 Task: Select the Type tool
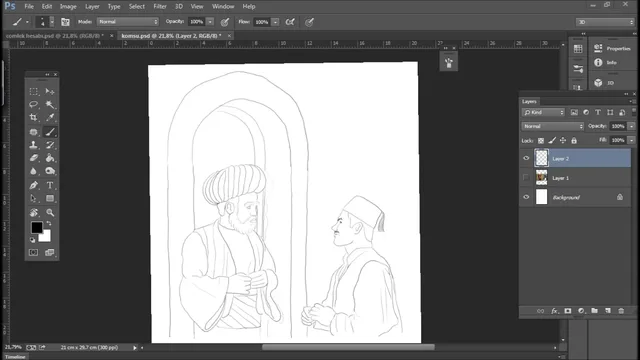point(50,185)
